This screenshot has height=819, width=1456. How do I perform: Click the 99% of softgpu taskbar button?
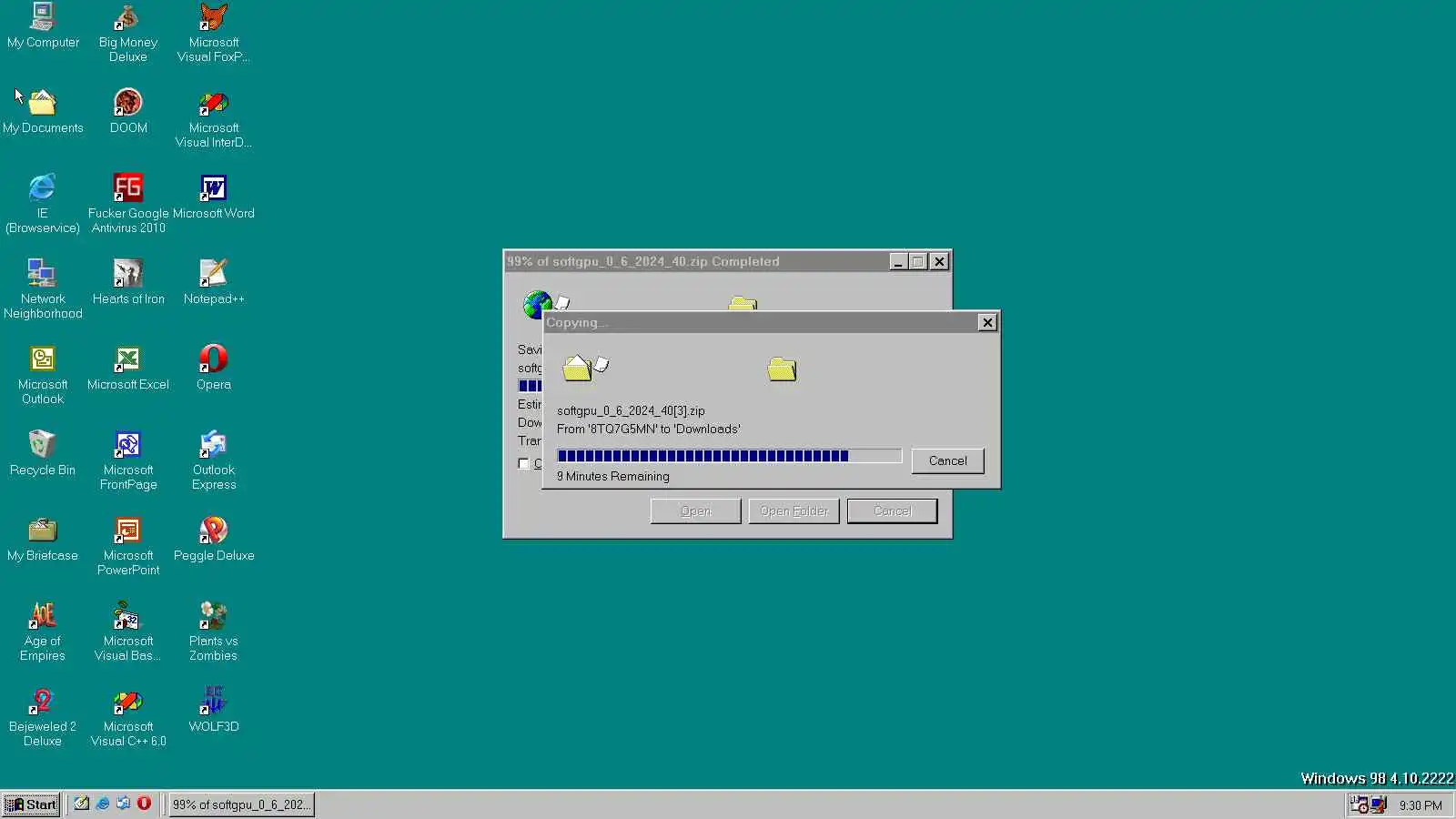(241, 804)
